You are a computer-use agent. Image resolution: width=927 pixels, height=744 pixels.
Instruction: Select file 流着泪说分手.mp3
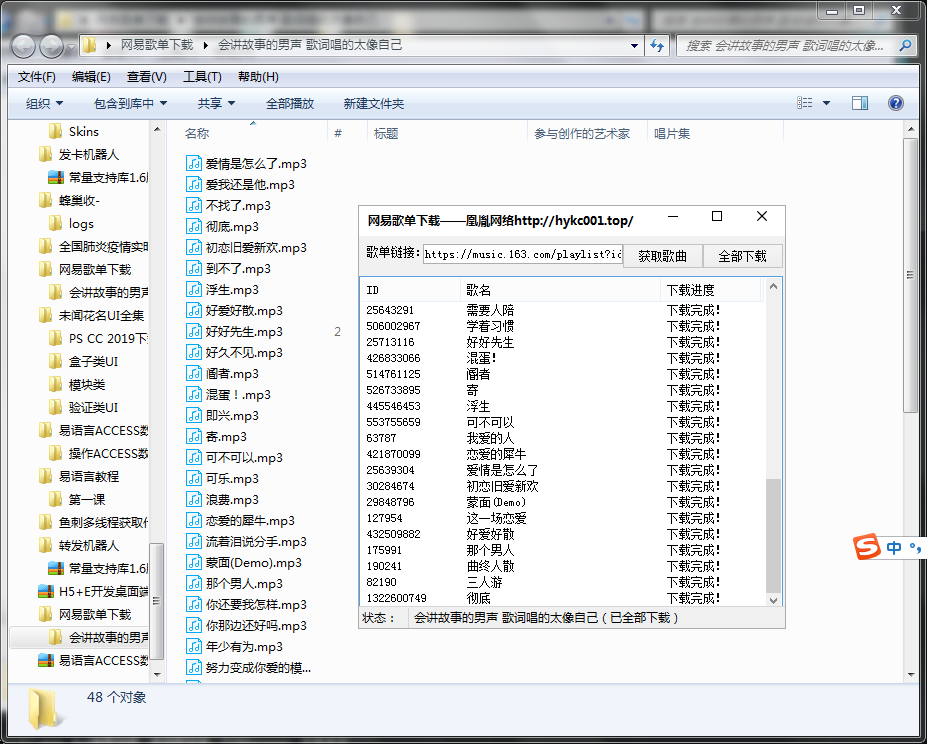point(247,541)
